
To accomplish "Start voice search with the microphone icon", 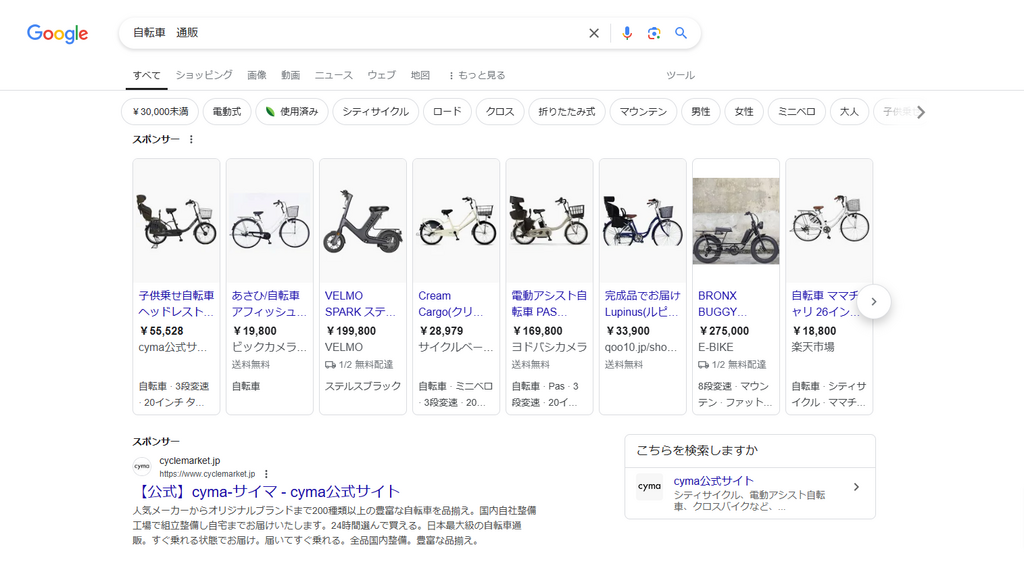I will 627,33.
